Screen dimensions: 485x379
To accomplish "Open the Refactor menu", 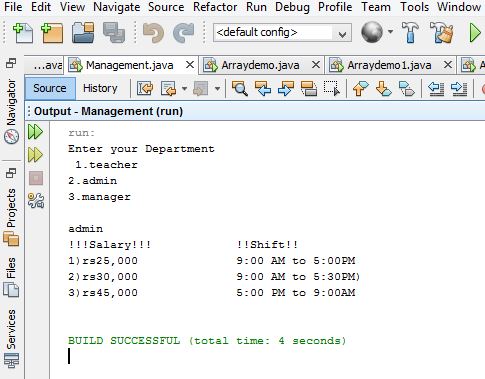I will click(x=215, y=7).
